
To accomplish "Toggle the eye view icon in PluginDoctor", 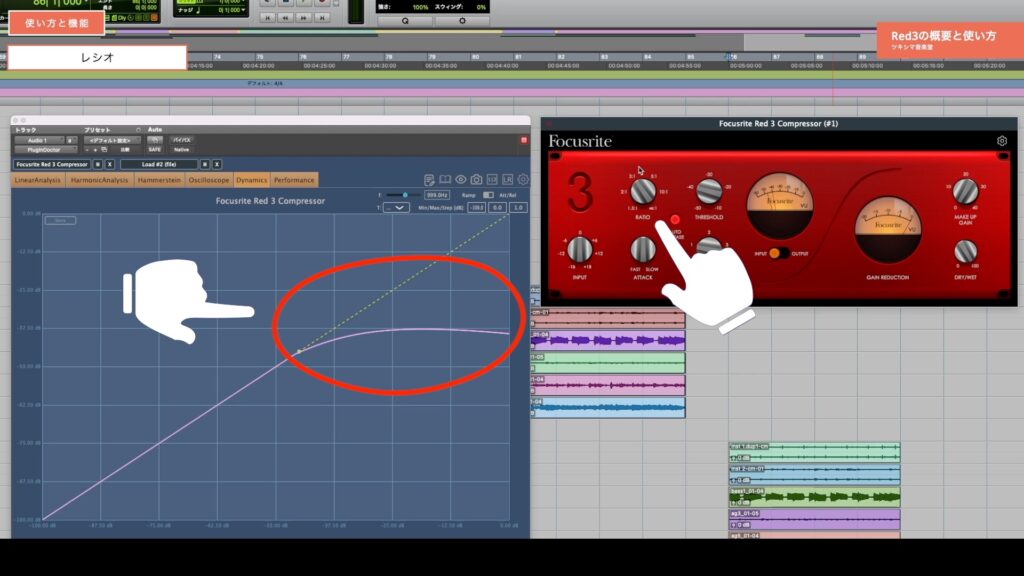I will [460, 180].
